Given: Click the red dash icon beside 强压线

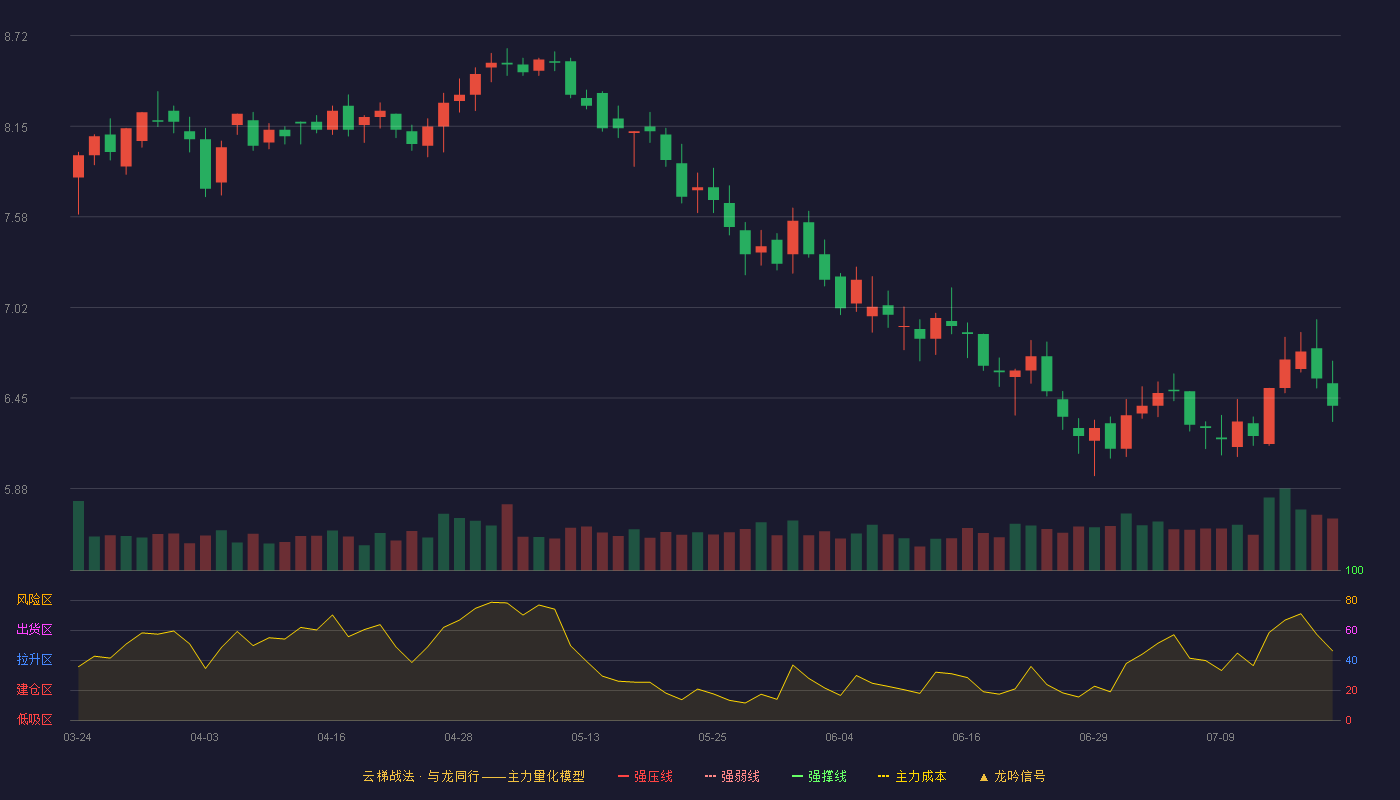Looking at the screenshot, I should pos(623,776).
